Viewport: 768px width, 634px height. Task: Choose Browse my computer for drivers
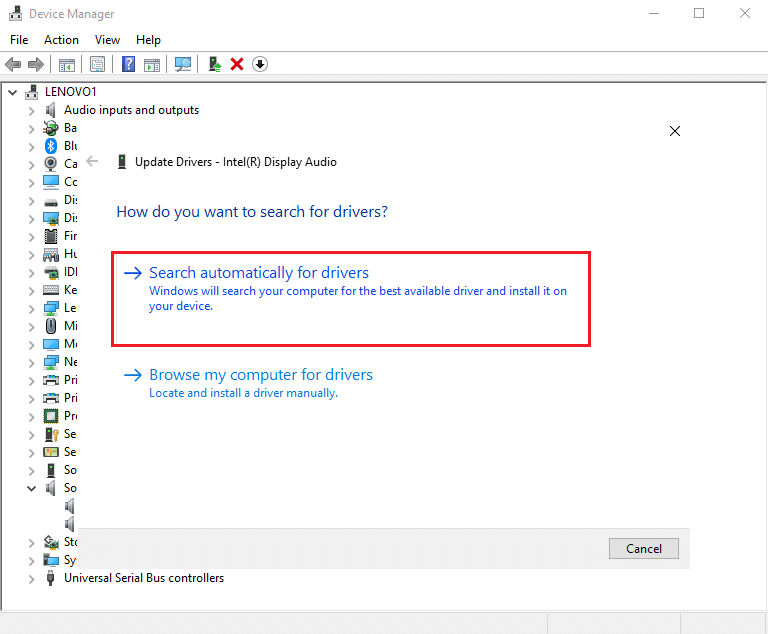click(260, 375)
